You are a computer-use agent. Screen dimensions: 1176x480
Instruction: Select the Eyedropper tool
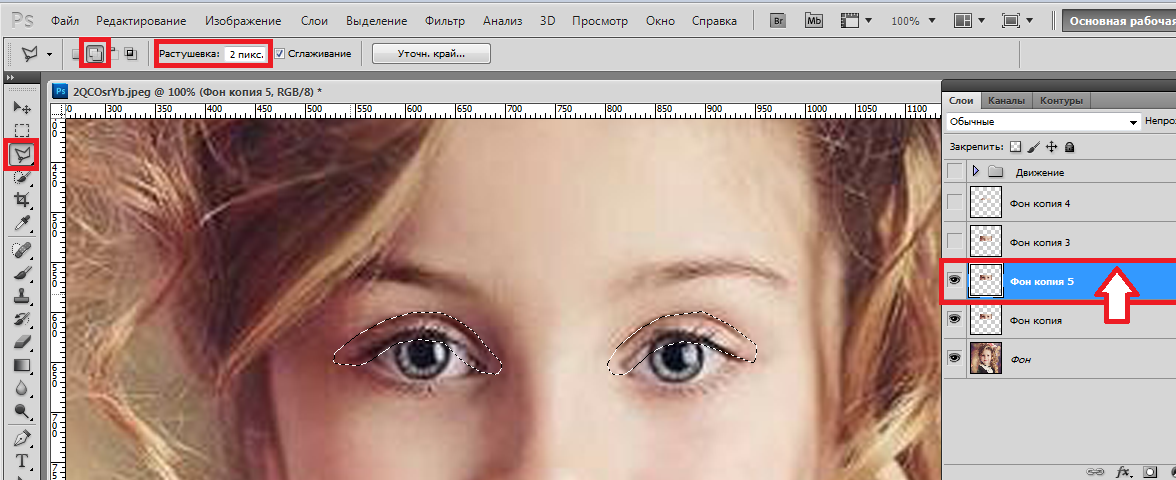click(x=22, y=223)
